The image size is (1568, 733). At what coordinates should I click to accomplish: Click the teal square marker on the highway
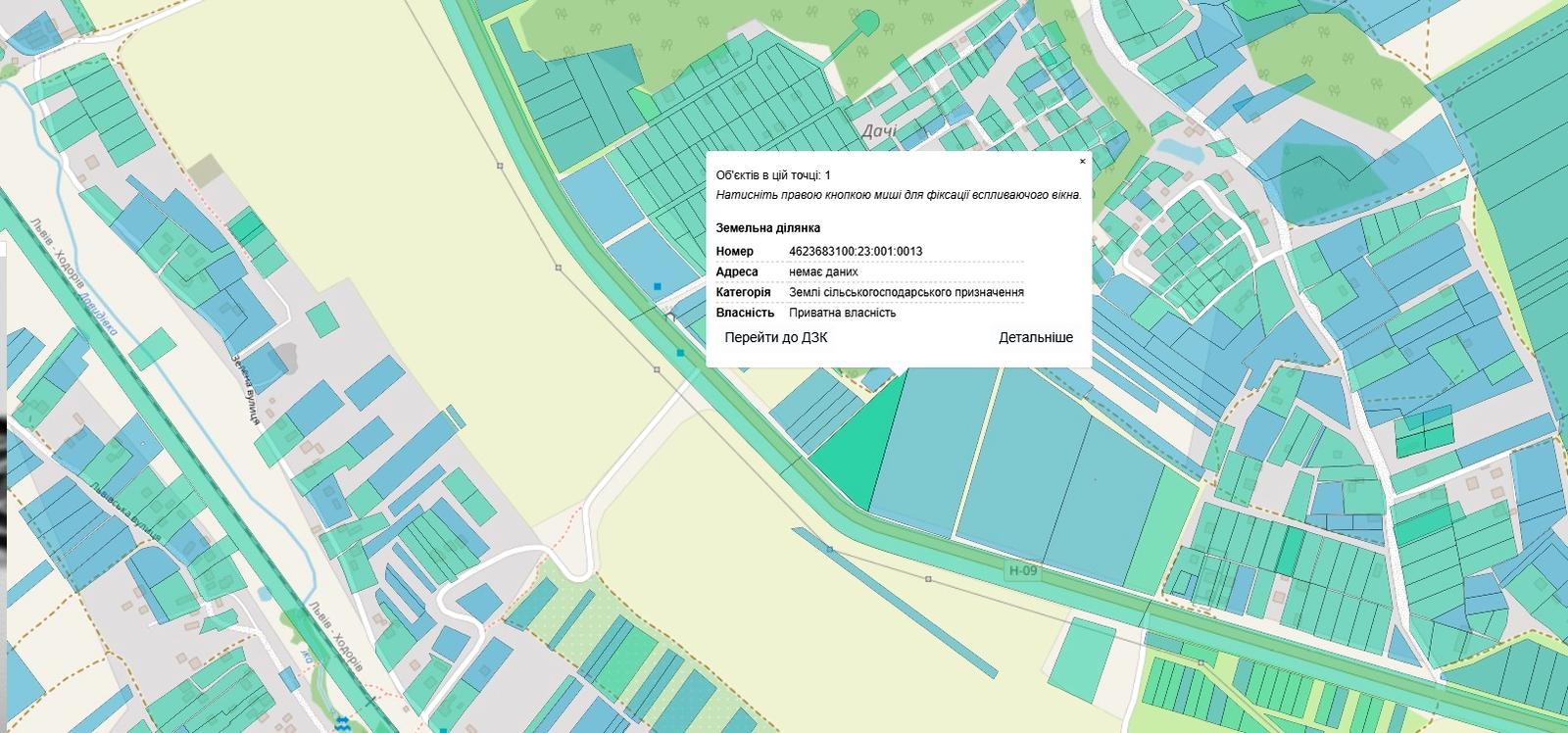pos(680,352)
